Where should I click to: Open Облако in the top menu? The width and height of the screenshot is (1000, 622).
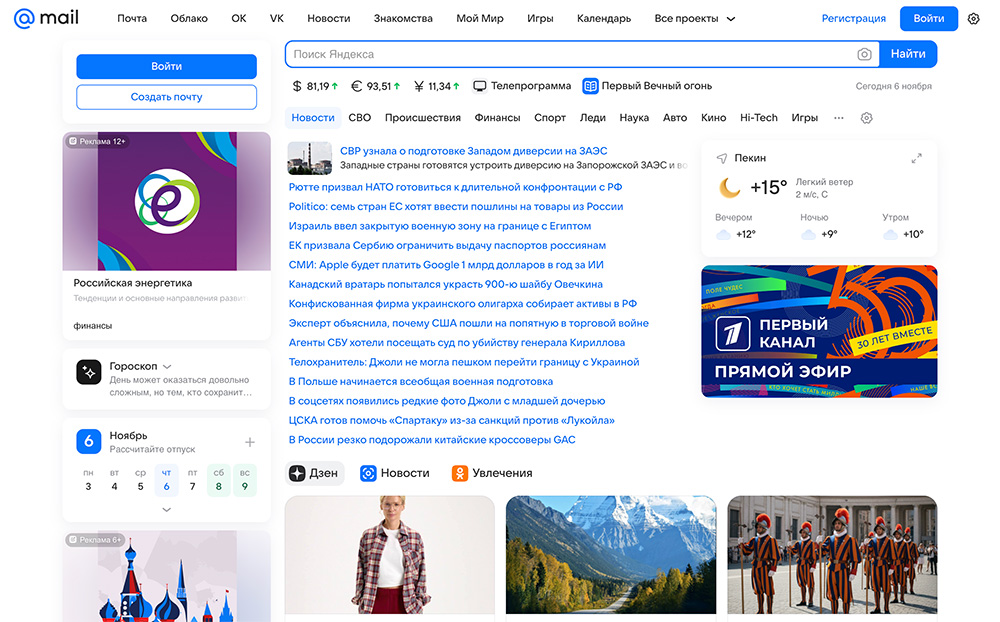[189, 18]
